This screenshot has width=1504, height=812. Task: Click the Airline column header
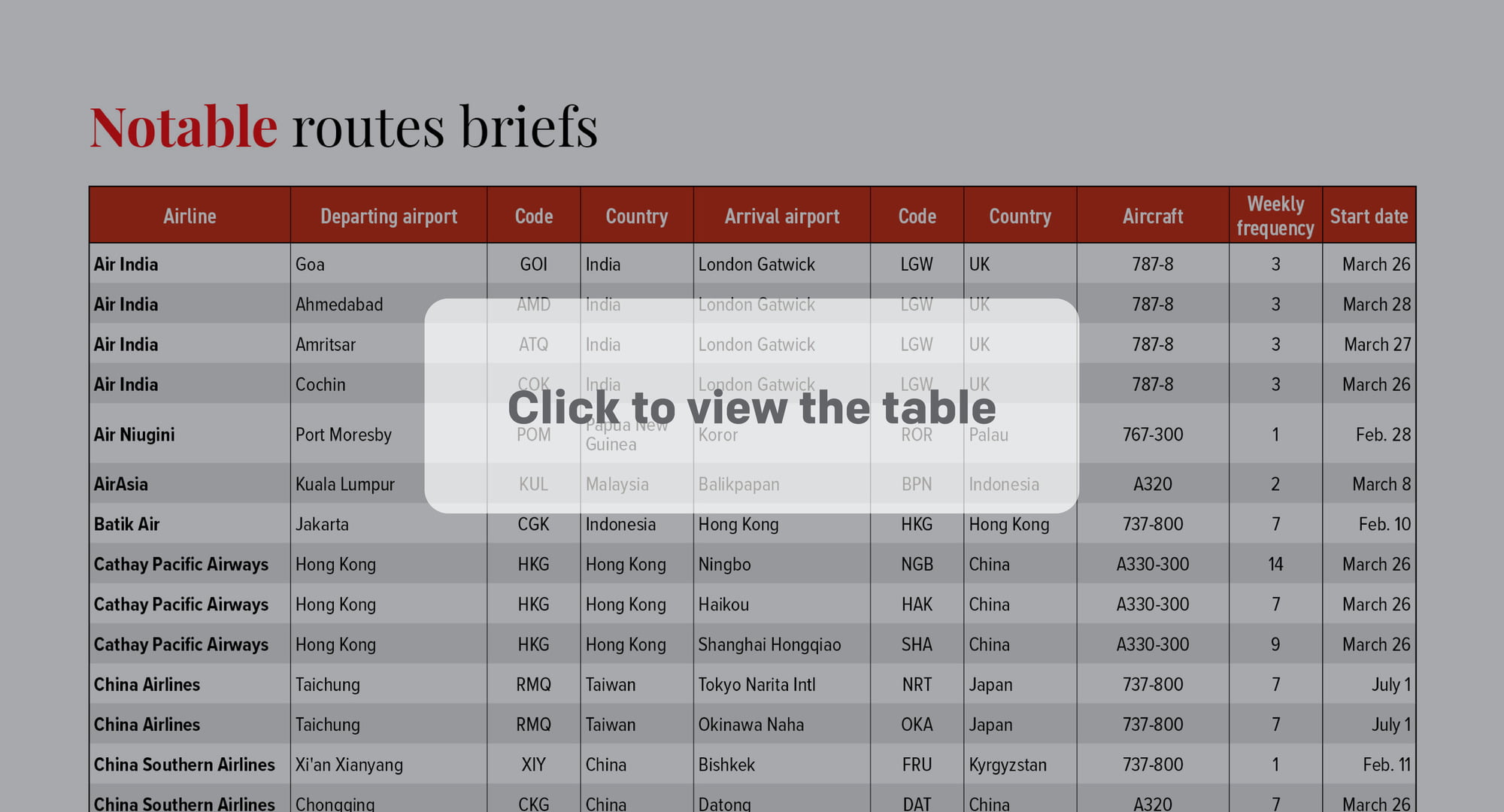point(190,217)
